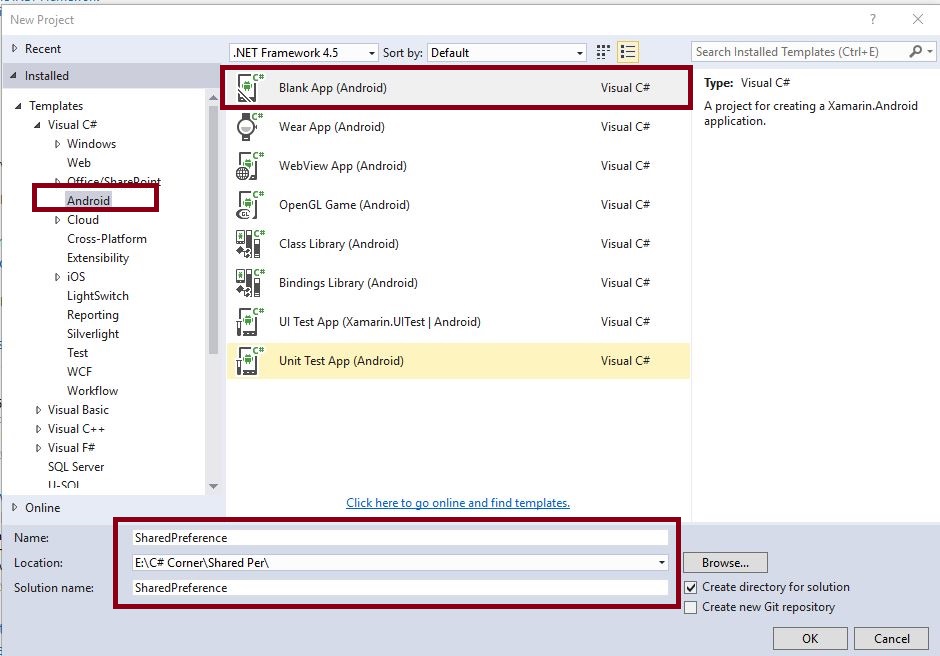
Task: Expand the Visual F# tree node
Action: pyautogui.click(x=38, y=448)
